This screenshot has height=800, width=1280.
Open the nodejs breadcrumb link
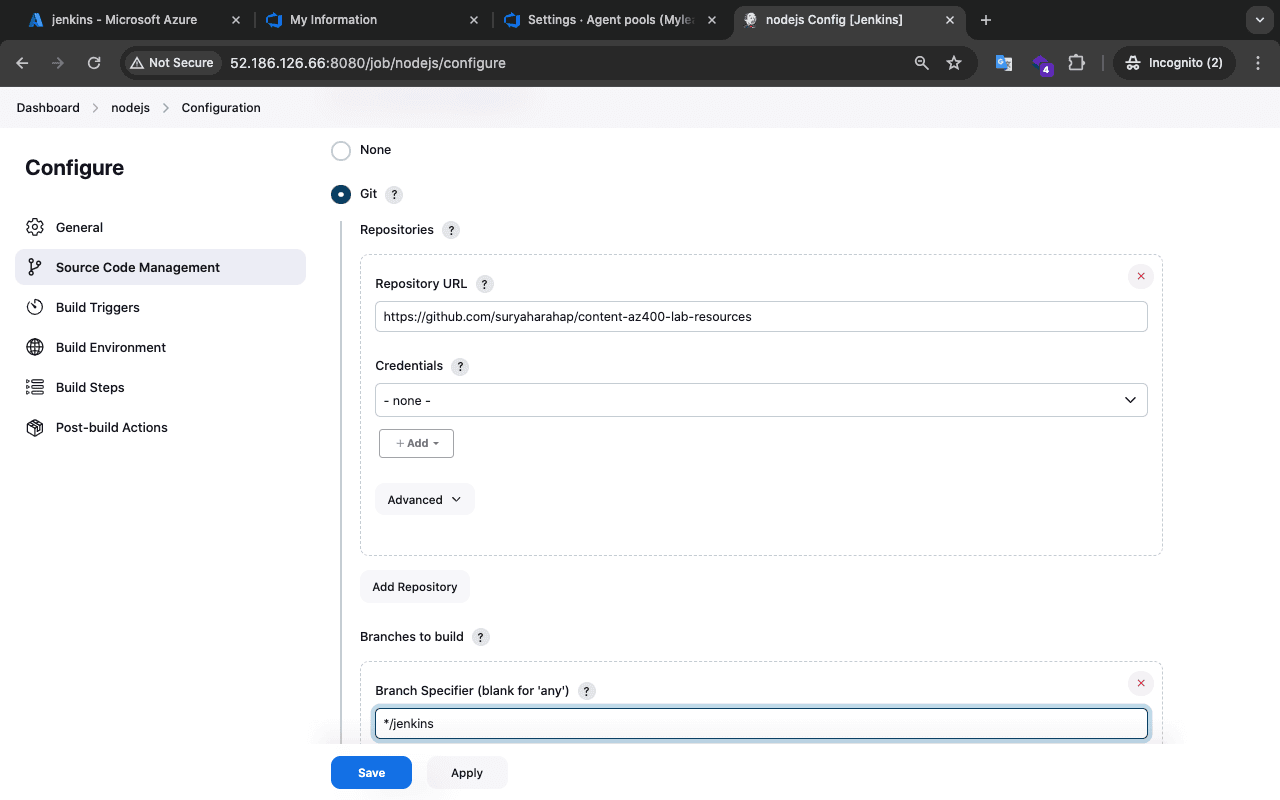[x=130, y=108]
